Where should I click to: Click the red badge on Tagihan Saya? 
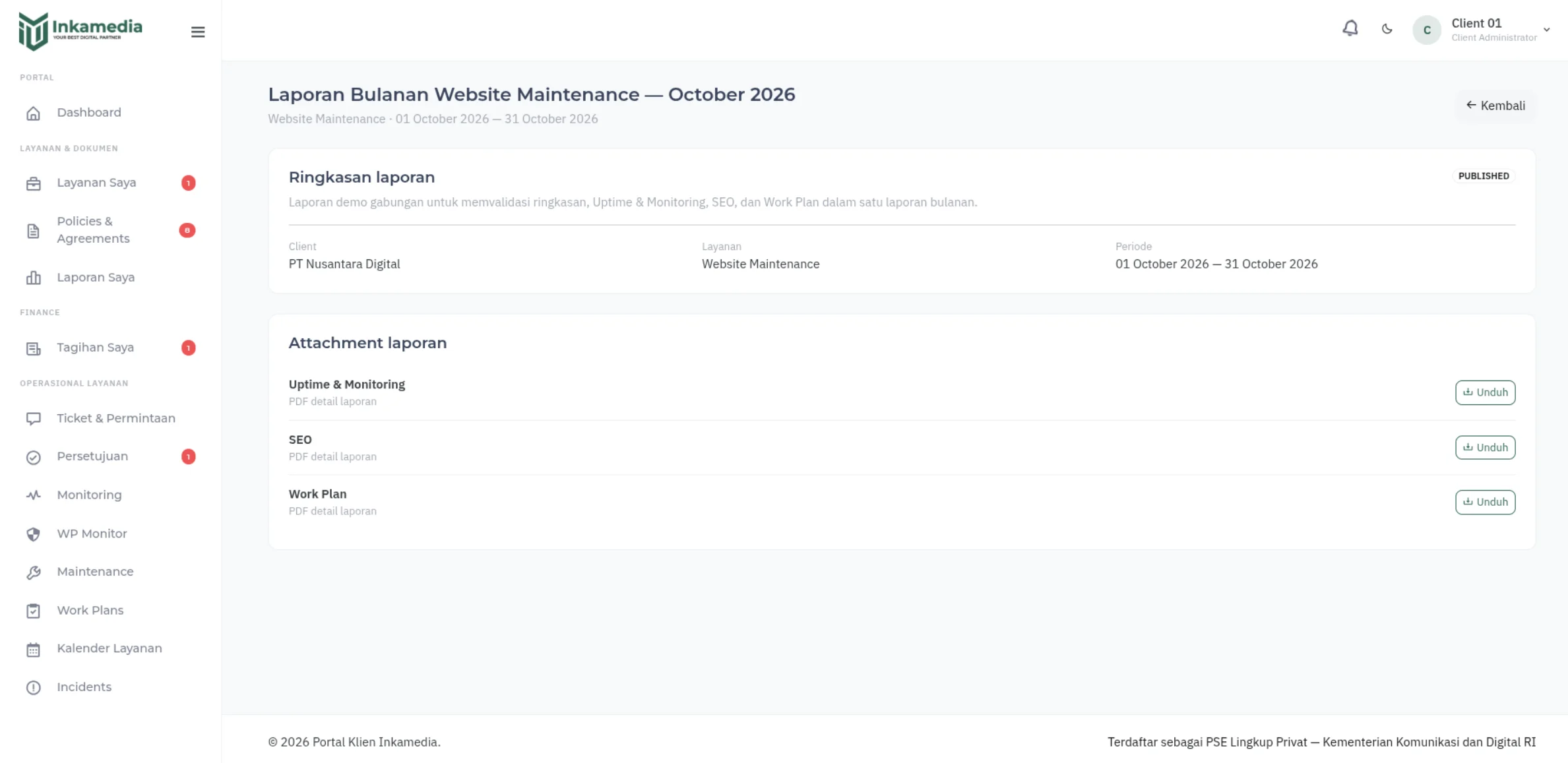[x=188, y=348]
